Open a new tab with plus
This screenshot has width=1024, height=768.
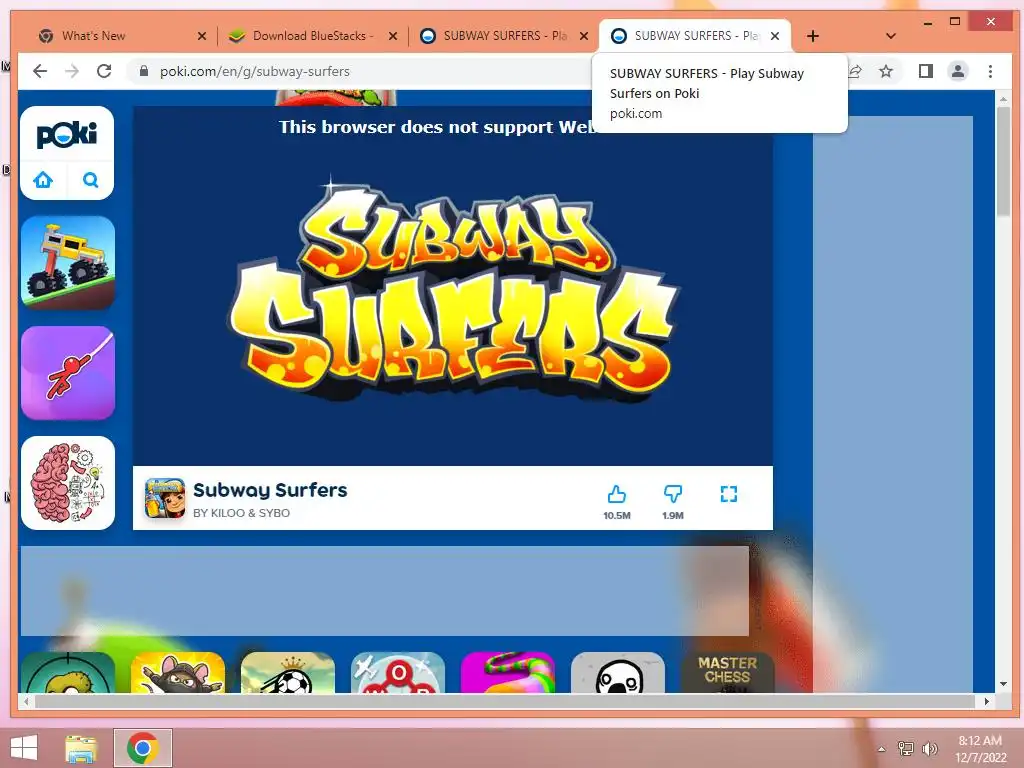812,36
